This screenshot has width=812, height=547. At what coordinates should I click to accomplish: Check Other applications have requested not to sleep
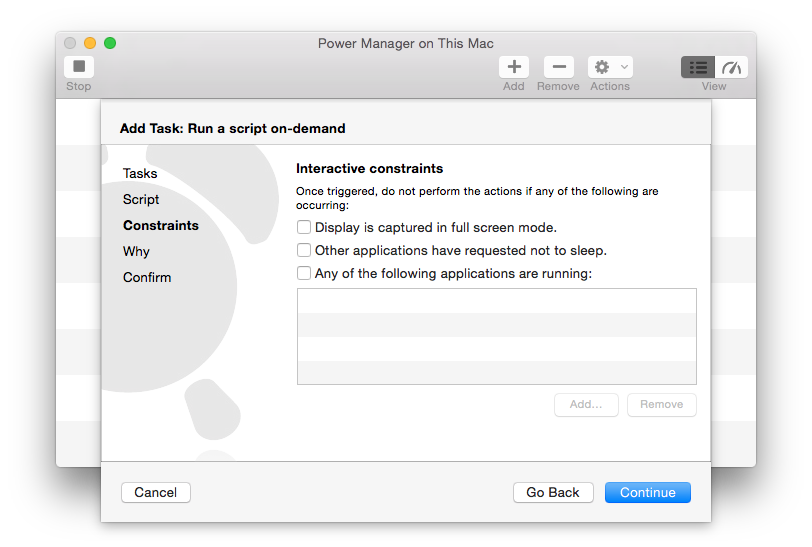[304, 250]
